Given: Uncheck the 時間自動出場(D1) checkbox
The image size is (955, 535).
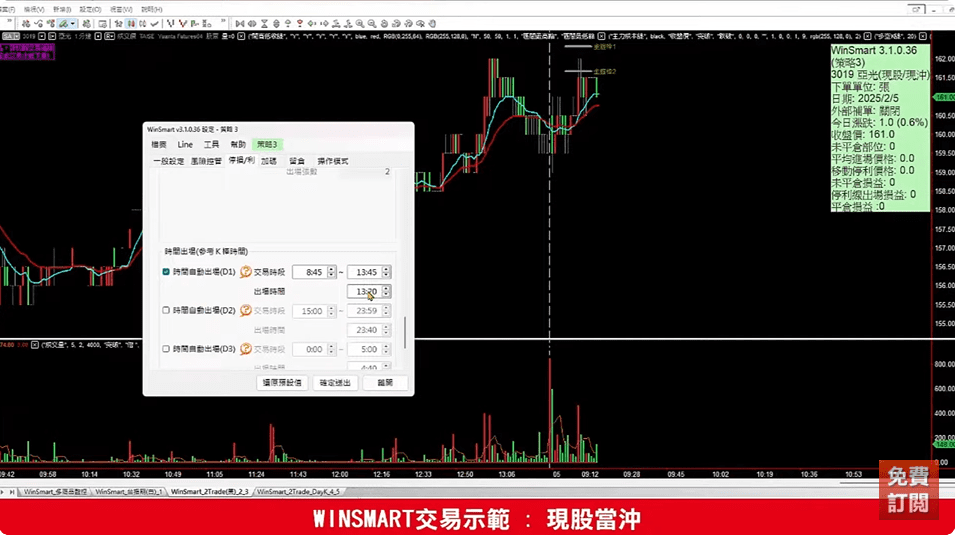Looking at the screenshot, I should [x=166, y=272].
